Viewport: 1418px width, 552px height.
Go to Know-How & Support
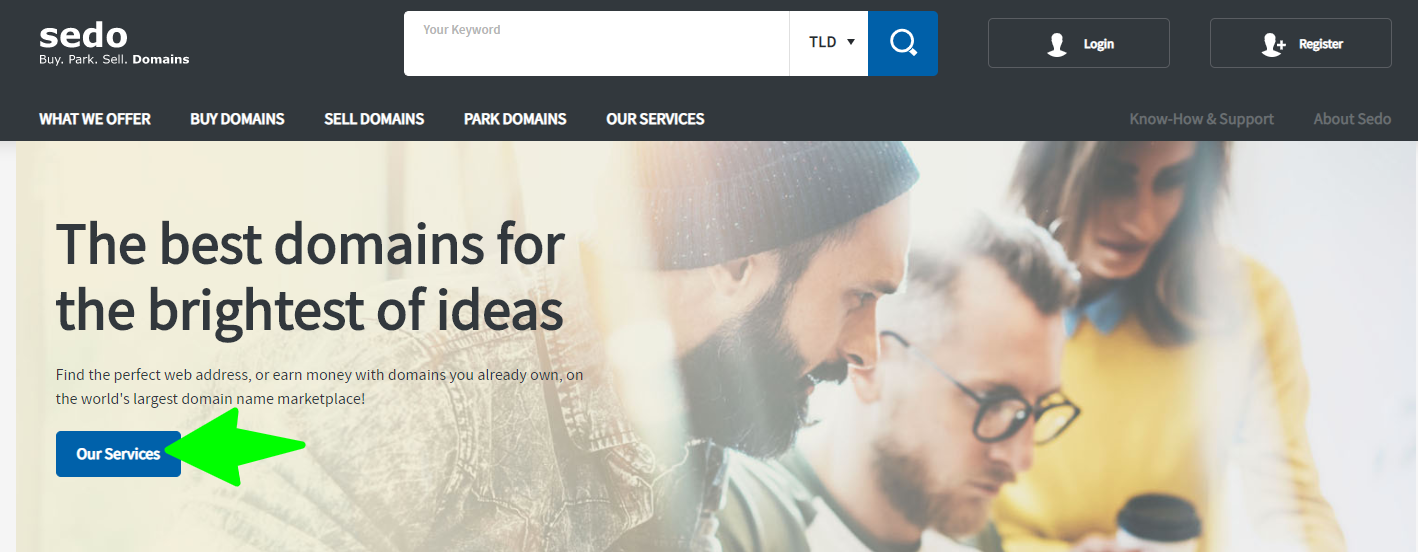[1201, 119]
